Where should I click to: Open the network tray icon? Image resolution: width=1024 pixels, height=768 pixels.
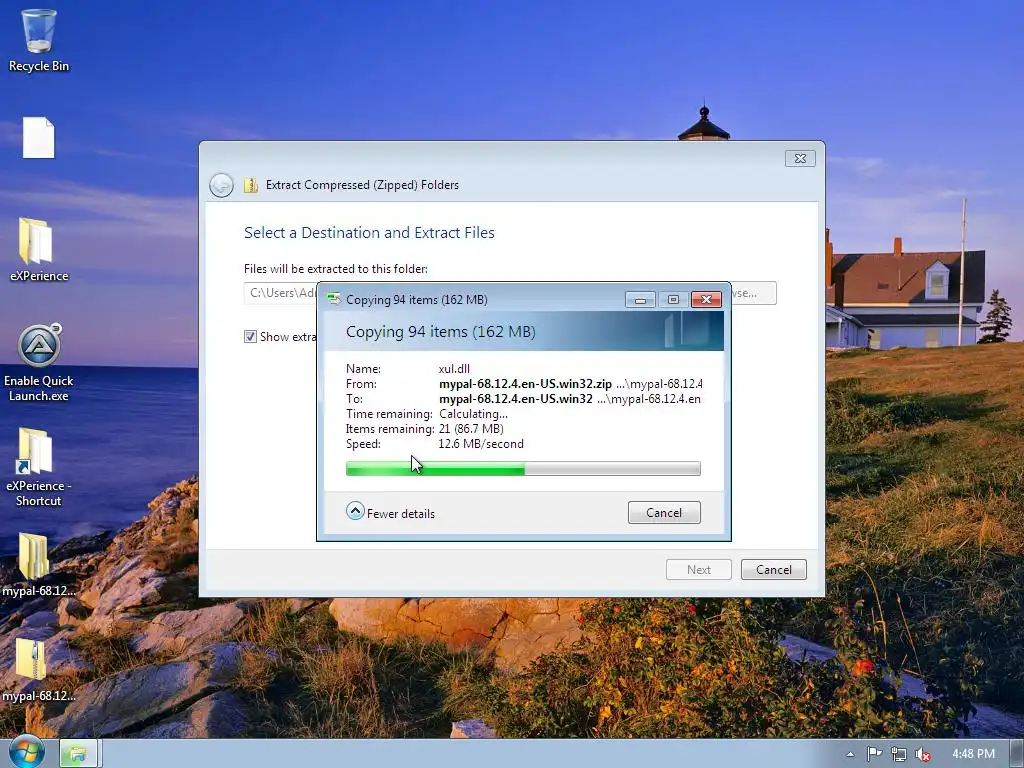point(899,754)
